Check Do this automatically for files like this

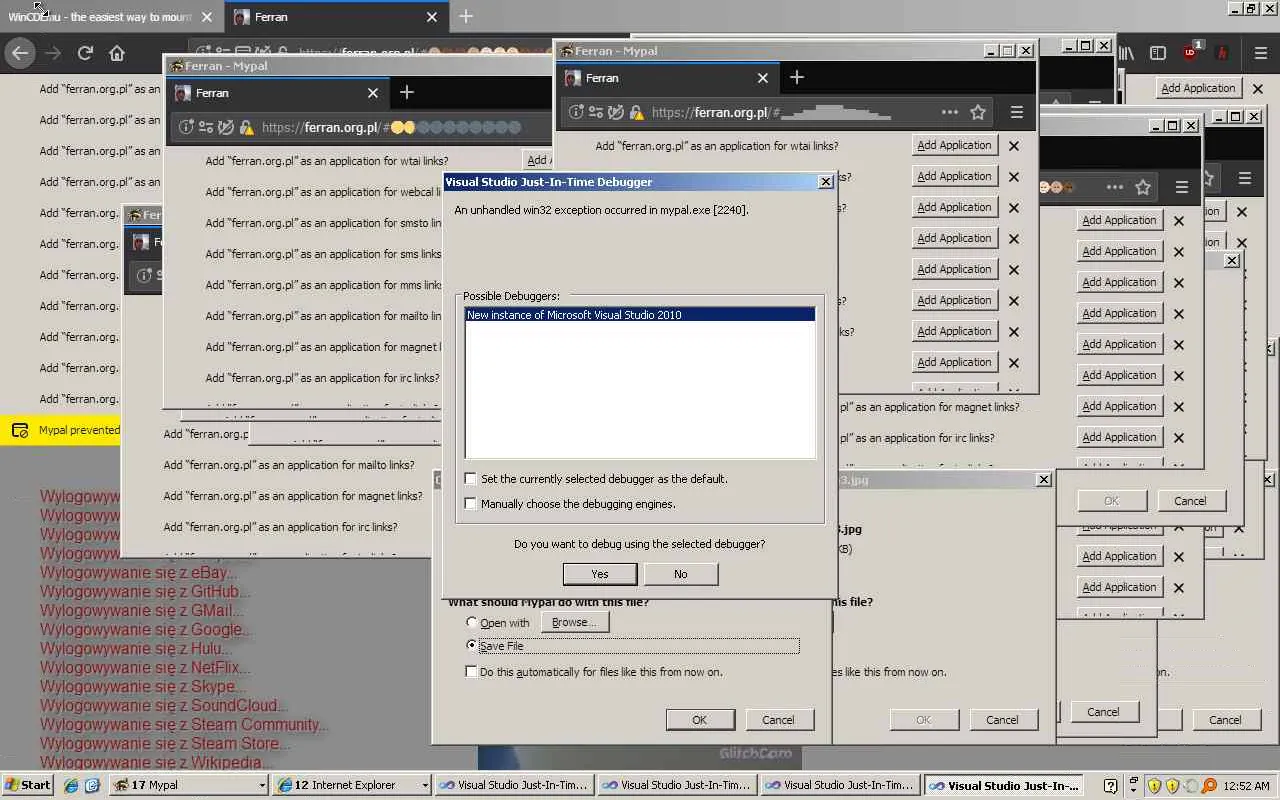pyautogui.click(x=471, y=672)
